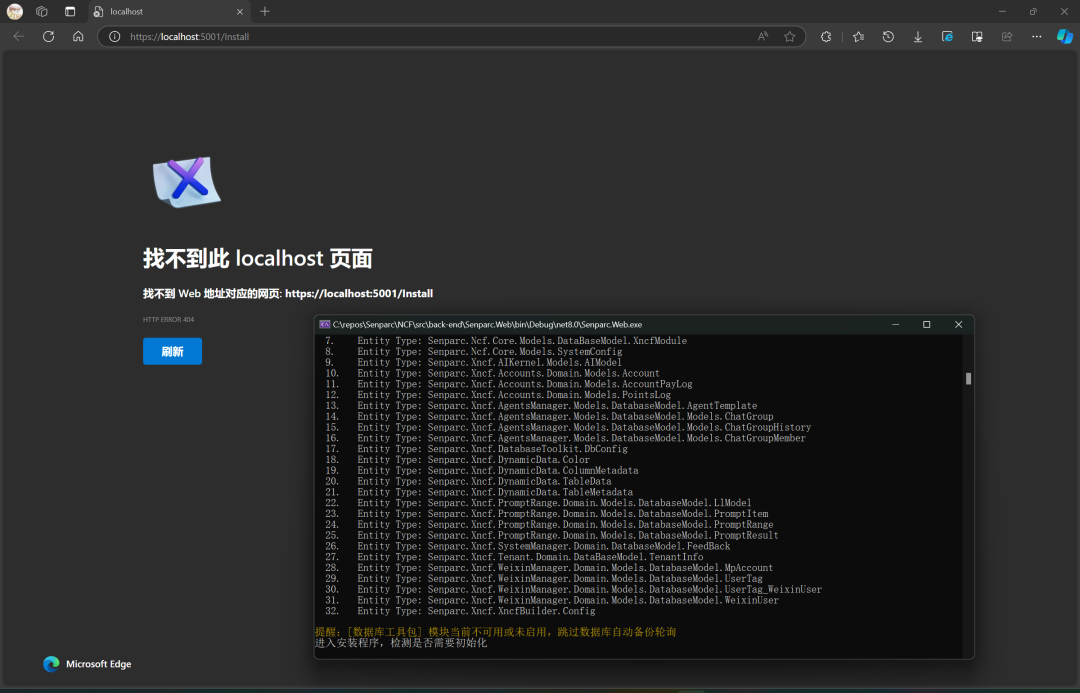The image size is (1080, 693).
Task: Minimize the Senparc.Web.exe console window
Action: click(895, 324)
